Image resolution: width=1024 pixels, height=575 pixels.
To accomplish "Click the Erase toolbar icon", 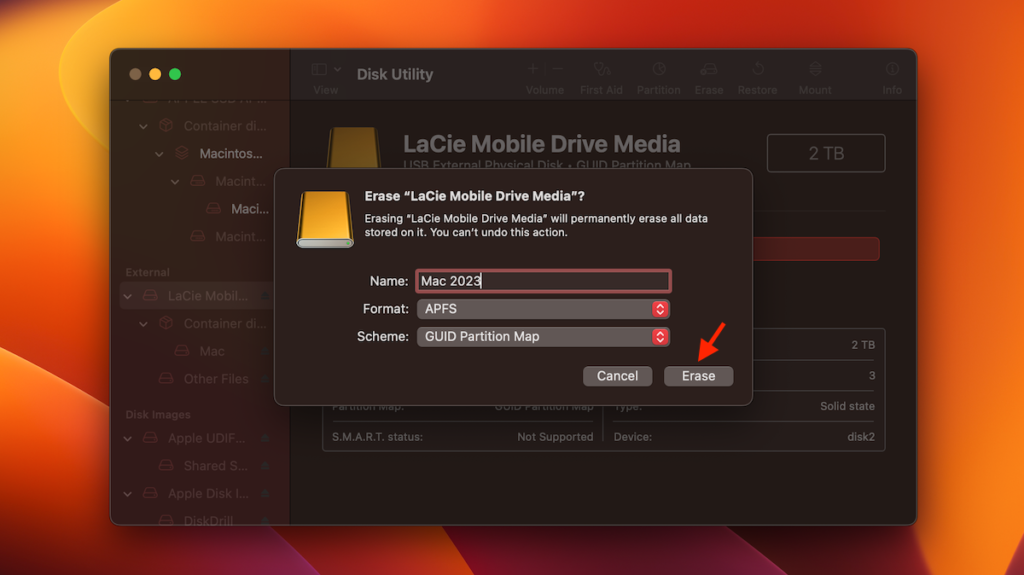I will [x=709, y=70].
